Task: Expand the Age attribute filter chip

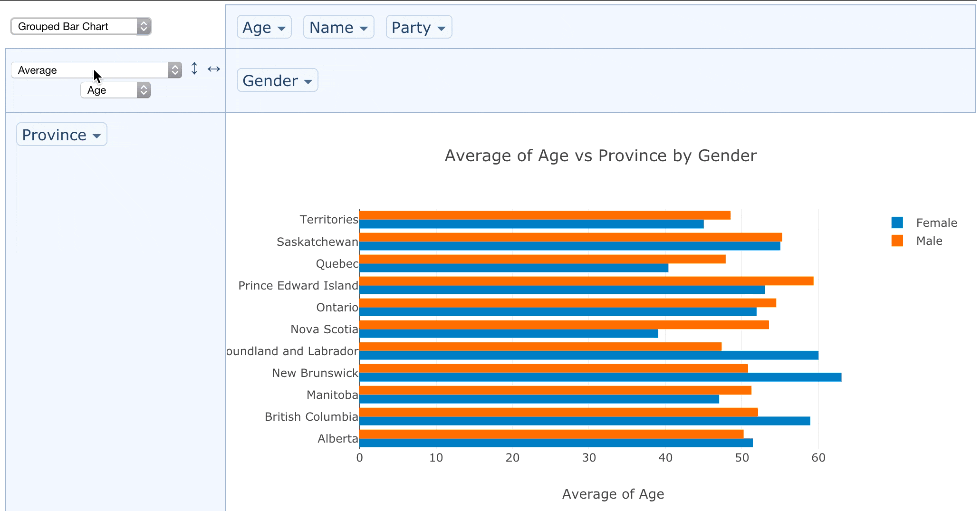Action: [x=264, y=28]
